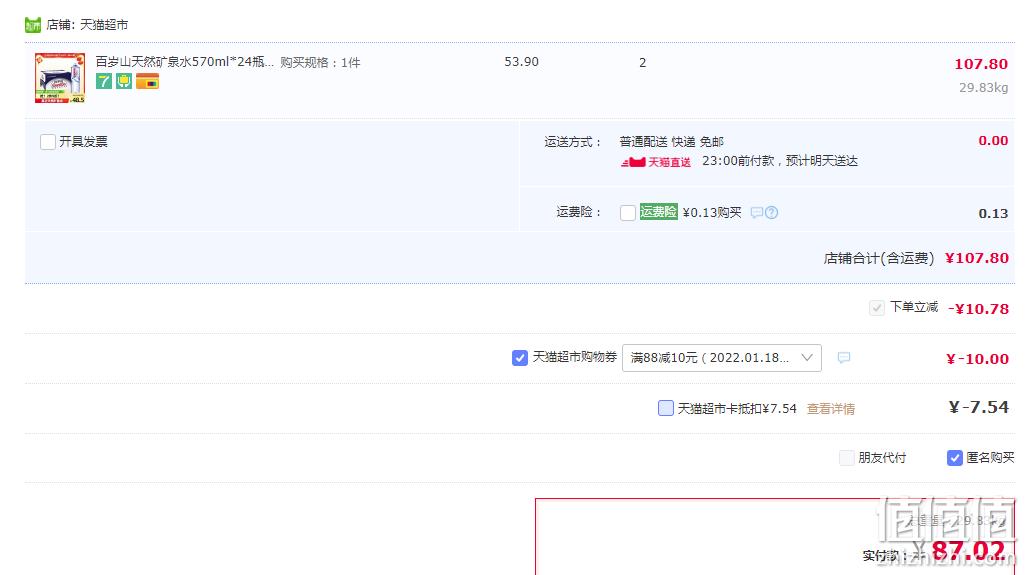Click the 天猫直送 delivery logo

[656, 162]
